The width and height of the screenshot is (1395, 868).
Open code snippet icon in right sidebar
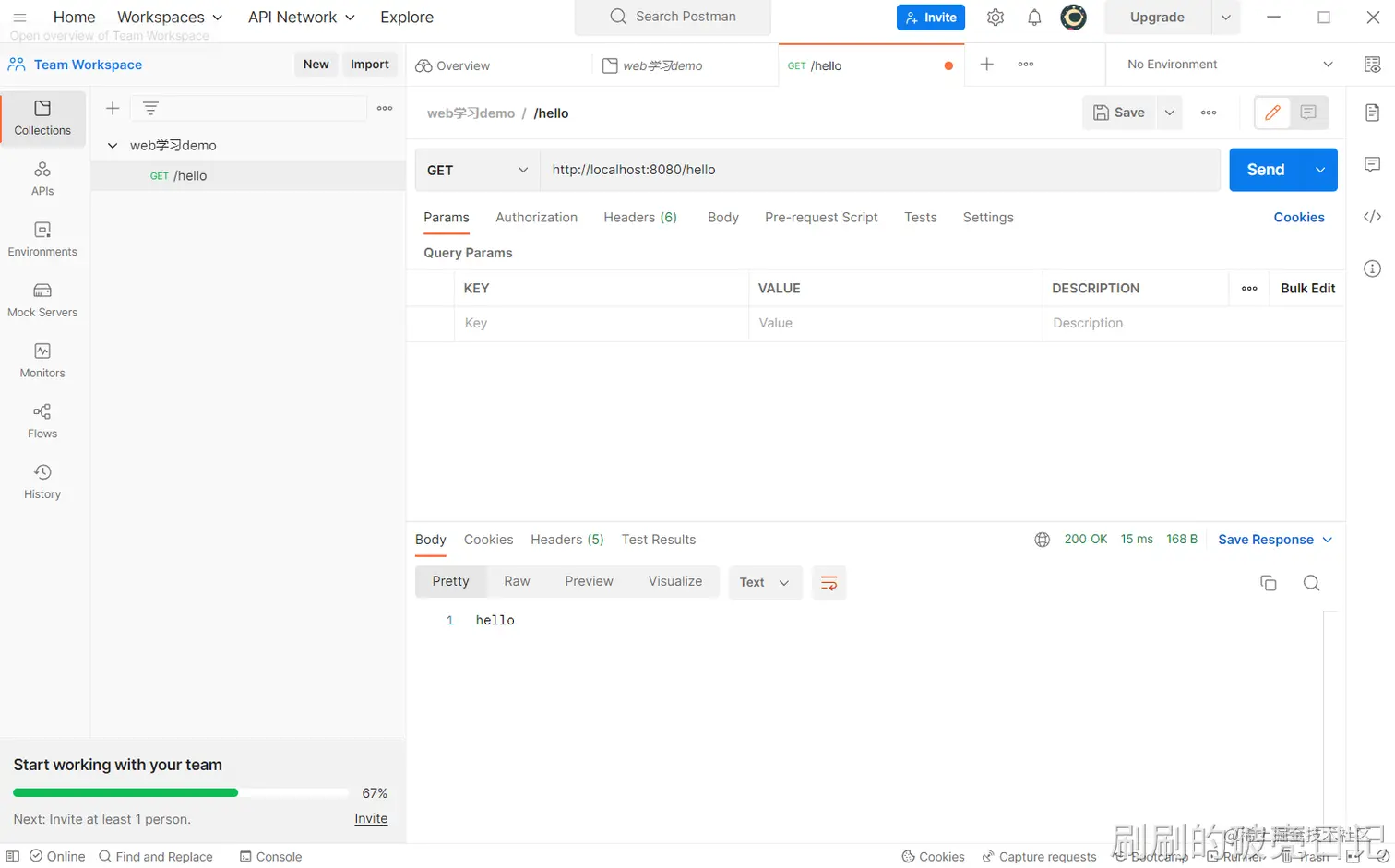click(x=1372, y=217)
